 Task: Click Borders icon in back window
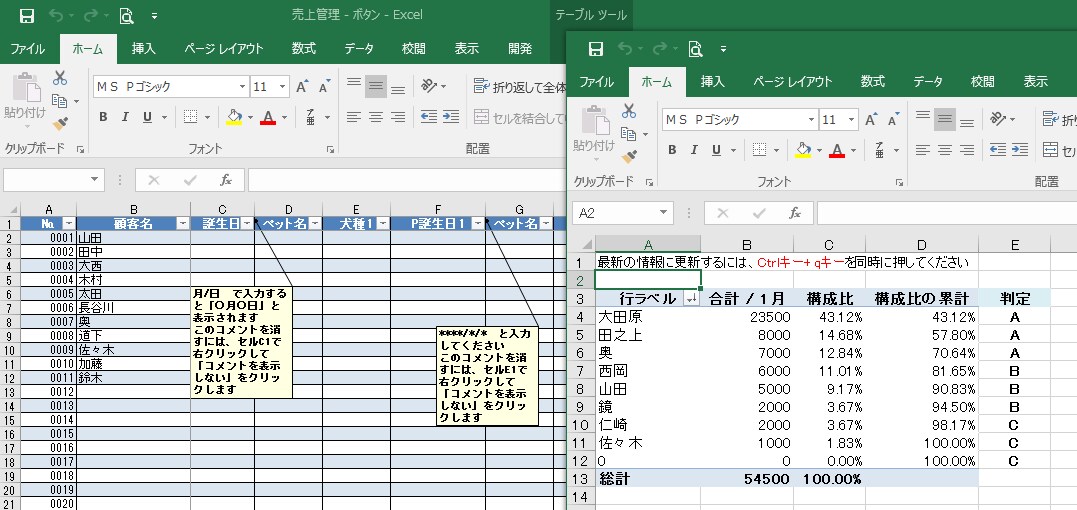tap(190, 117)
